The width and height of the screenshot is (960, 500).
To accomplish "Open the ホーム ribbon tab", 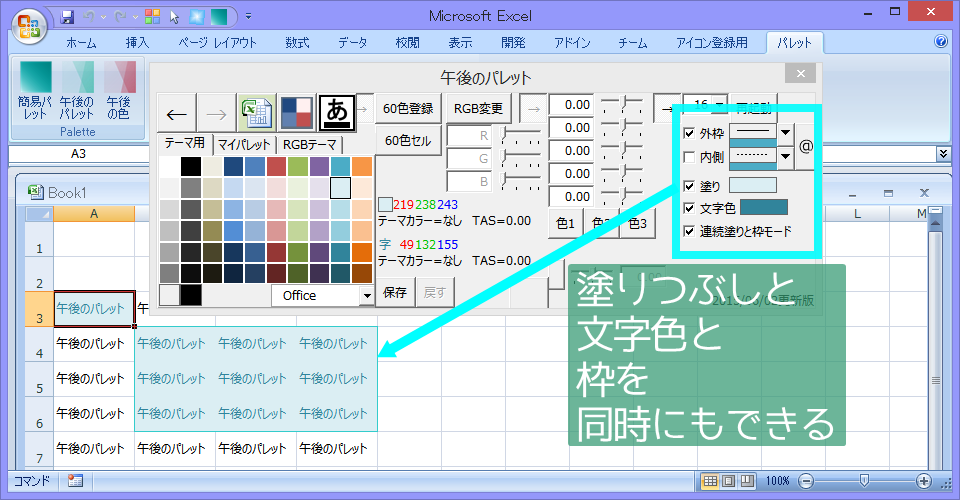I will coord(81,42).
